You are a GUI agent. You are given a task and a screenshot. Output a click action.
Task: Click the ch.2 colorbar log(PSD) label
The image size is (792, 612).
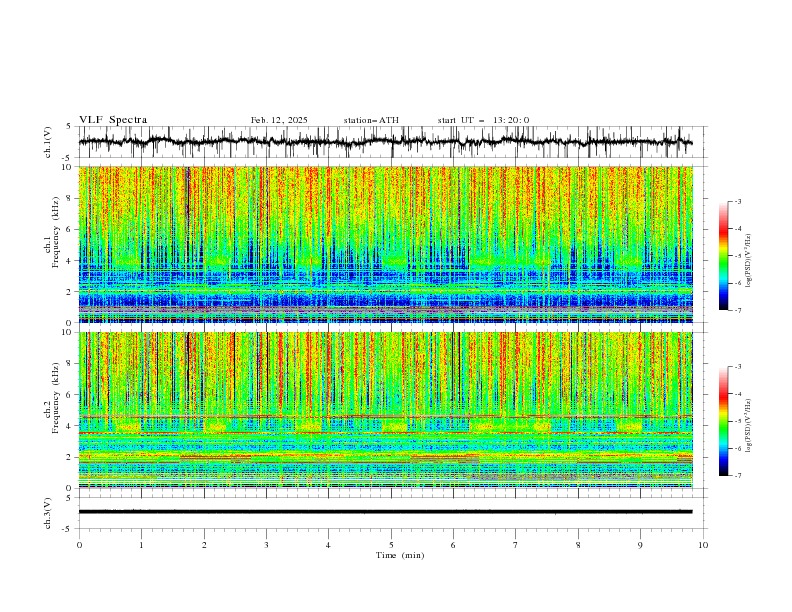[748, 426]
